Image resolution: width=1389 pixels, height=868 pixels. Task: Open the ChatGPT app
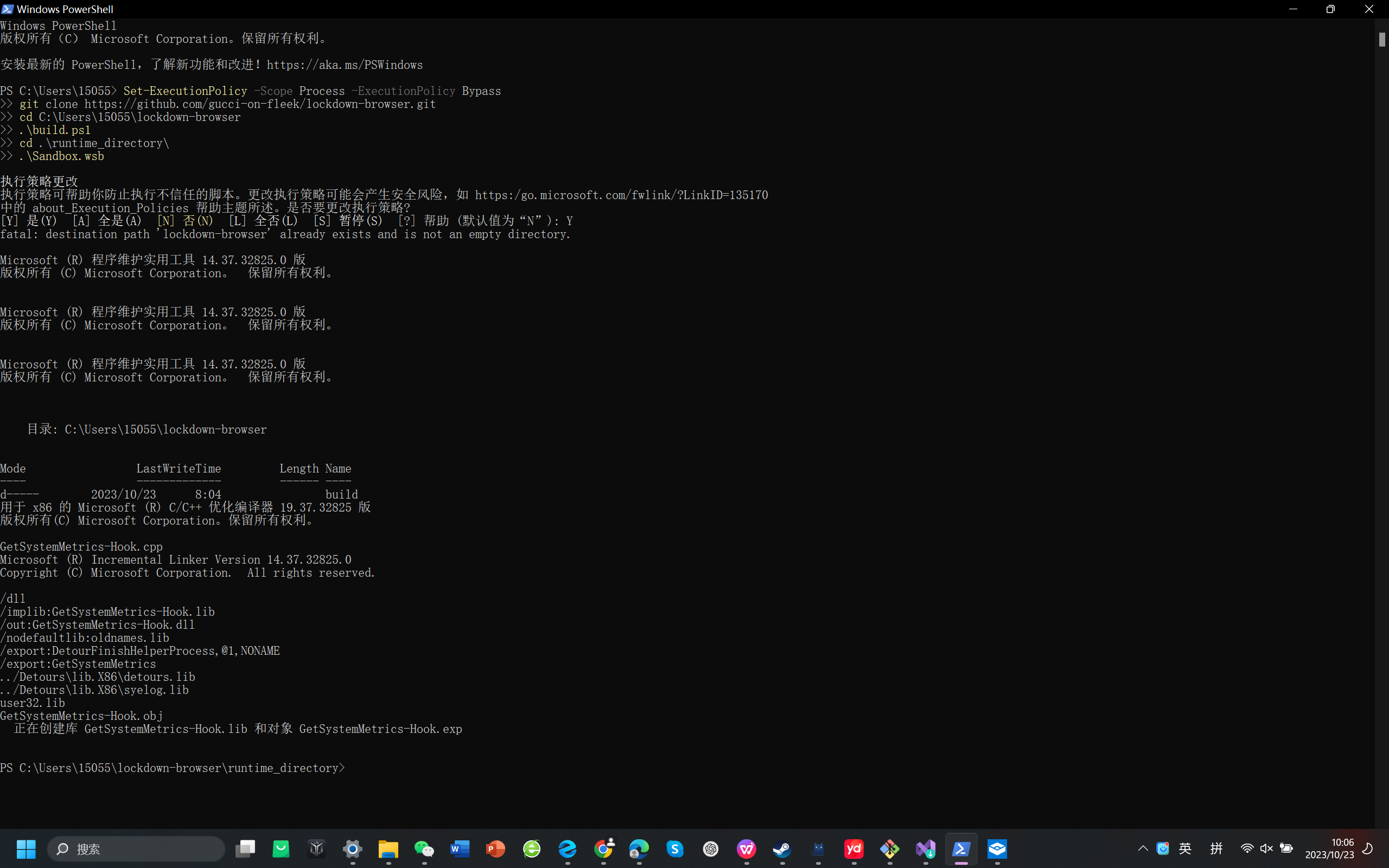click(x=711, y=850)
